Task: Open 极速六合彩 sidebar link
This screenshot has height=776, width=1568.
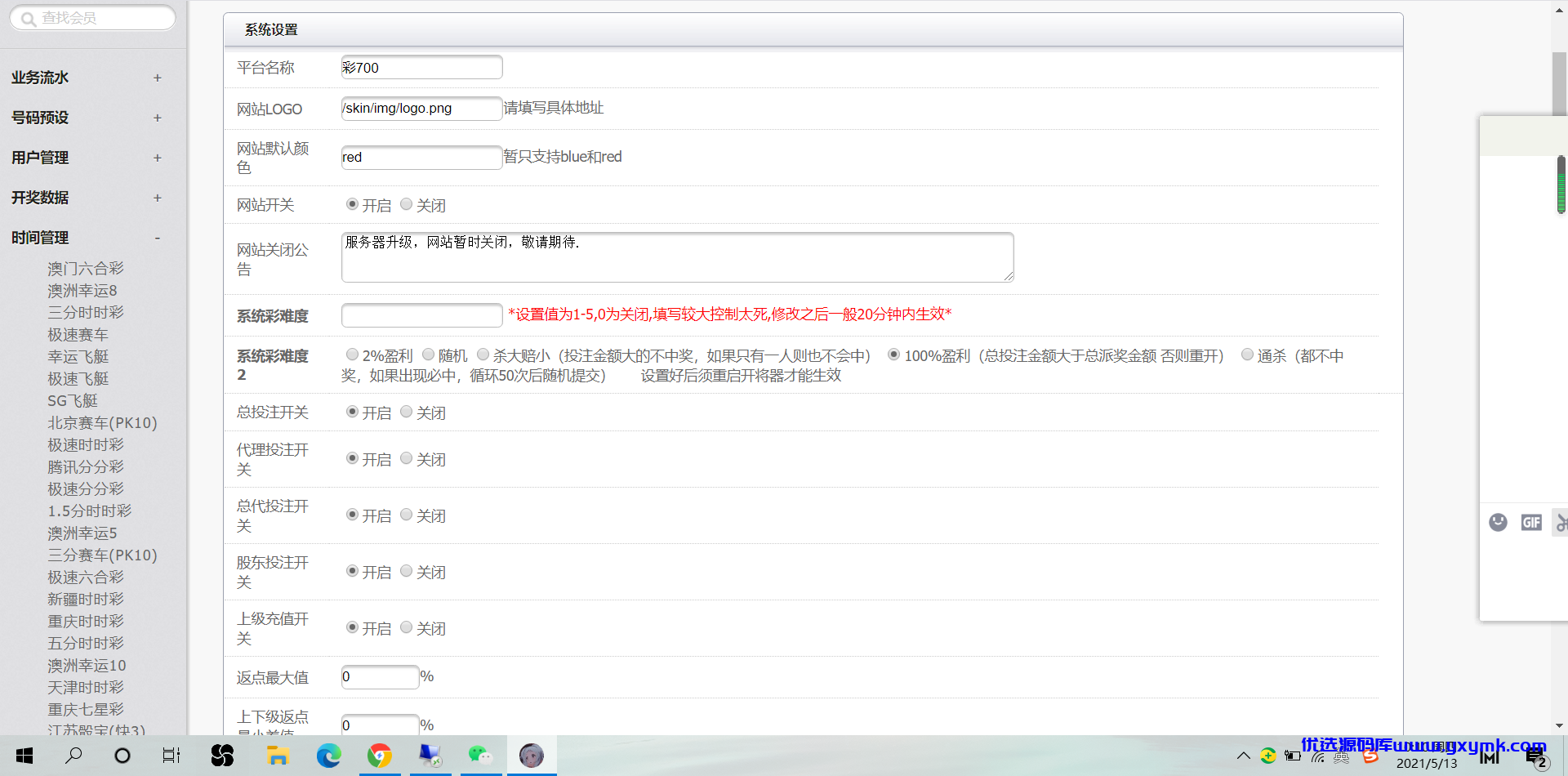Action: tap(86, 577)
